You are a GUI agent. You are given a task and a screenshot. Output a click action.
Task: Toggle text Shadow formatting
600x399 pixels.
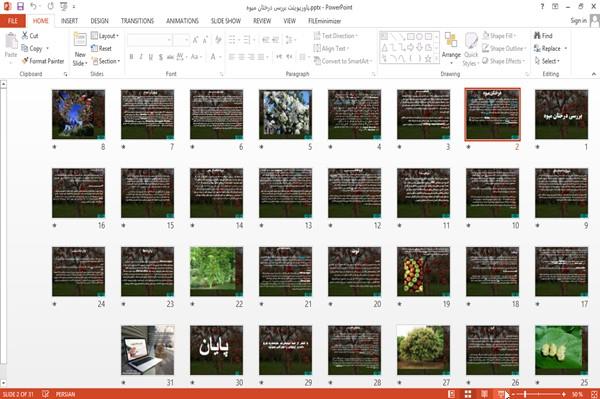[161, 57]
